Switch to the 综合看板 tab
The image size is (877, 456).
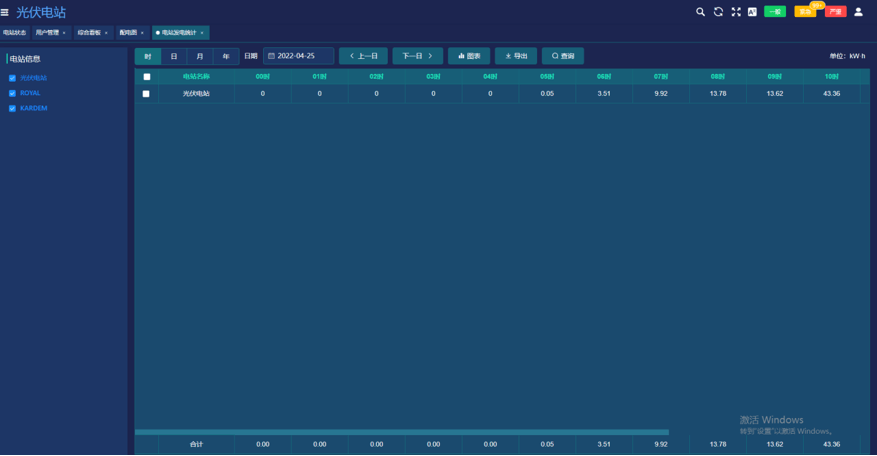click(x=90, y=33)
